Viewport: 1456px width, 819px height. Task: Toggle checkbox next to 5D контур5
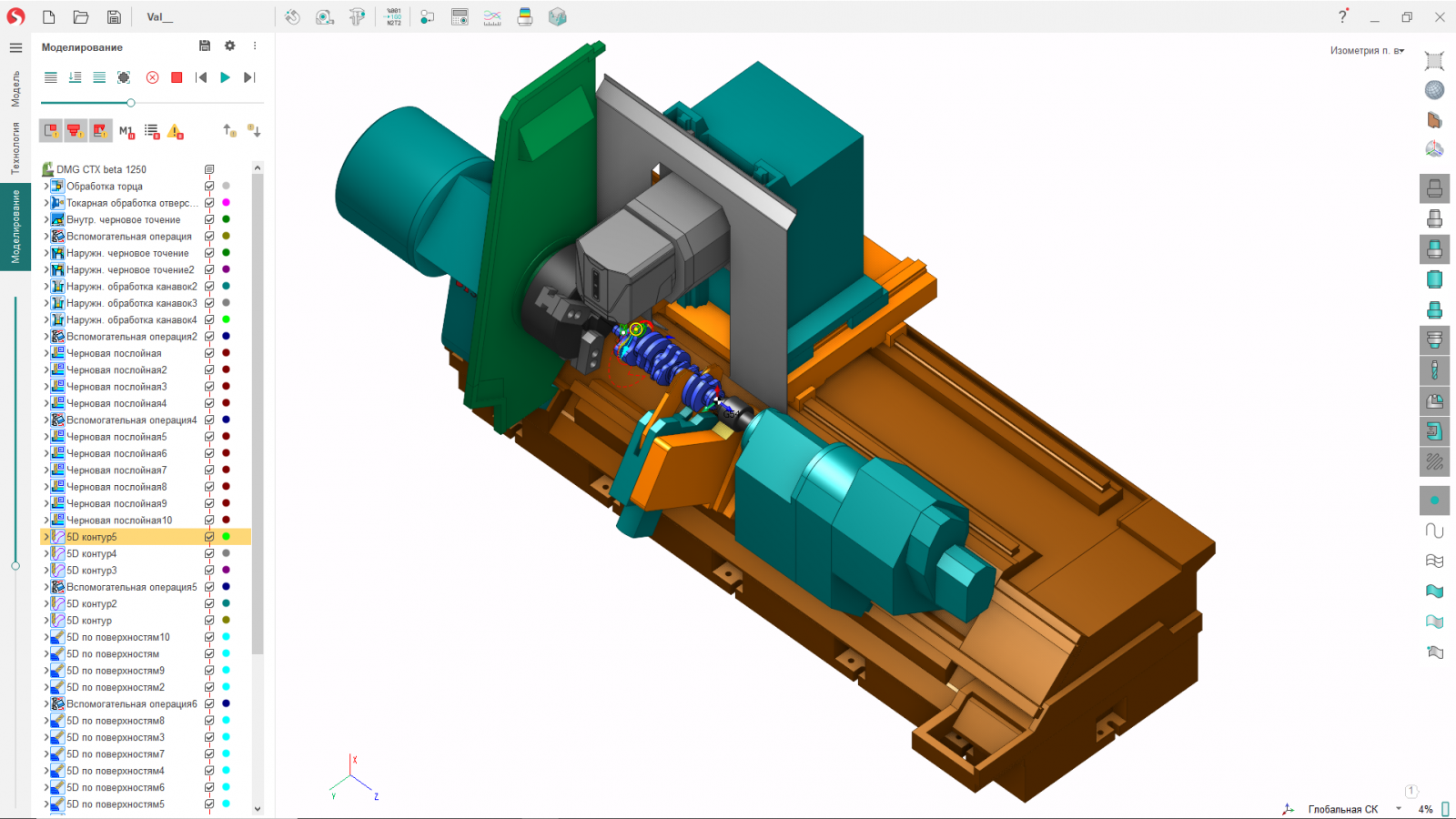(x=209, y=537)
